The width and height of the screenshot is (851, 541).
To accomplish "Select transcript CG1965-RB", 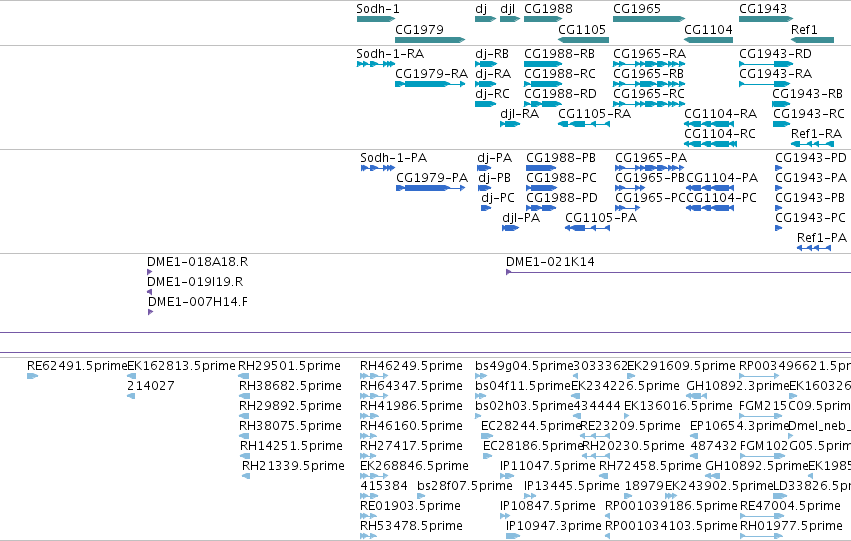I will tap(649, 84).
